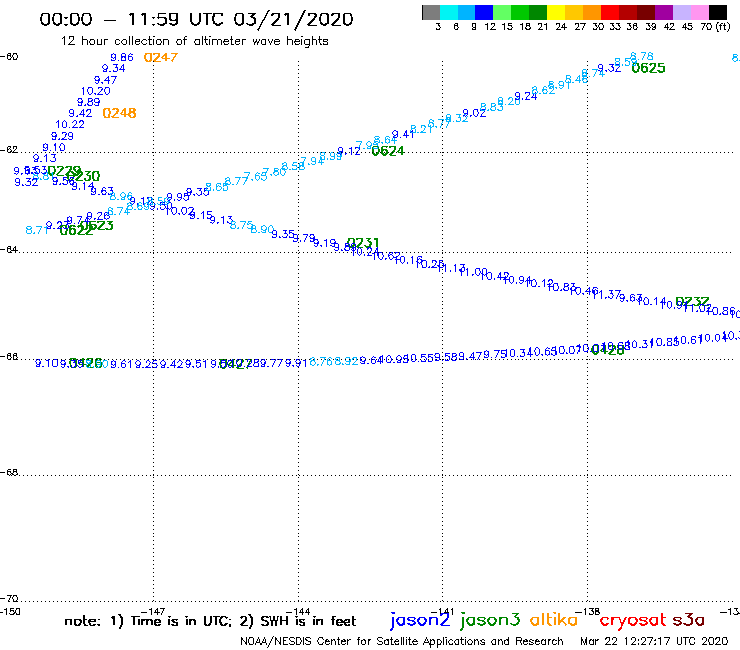Click the wave height value '8.78' near 0625
Image resolution: width=740 pixels, height=650 pixels.
tap(642, 57)
